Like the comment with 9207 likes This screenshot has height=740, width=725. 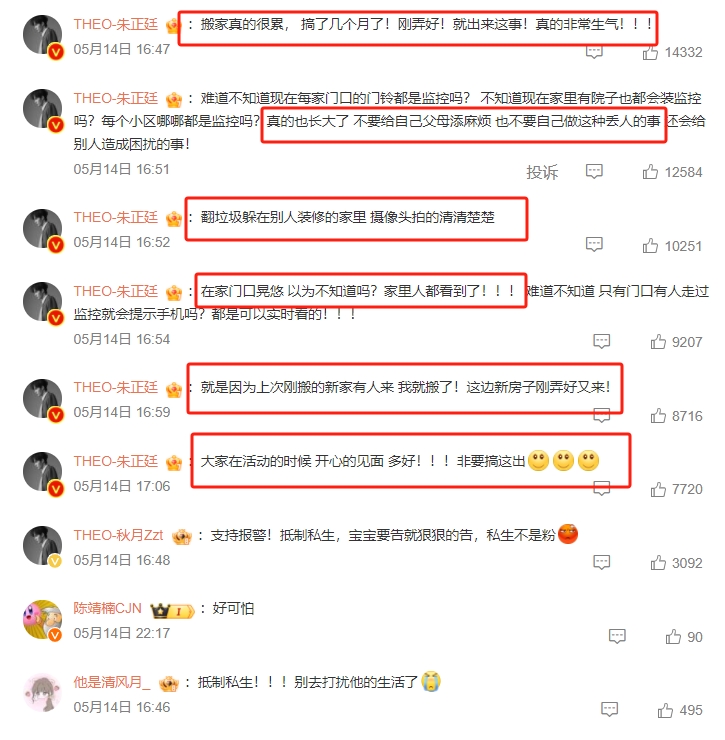pos(658,342)
